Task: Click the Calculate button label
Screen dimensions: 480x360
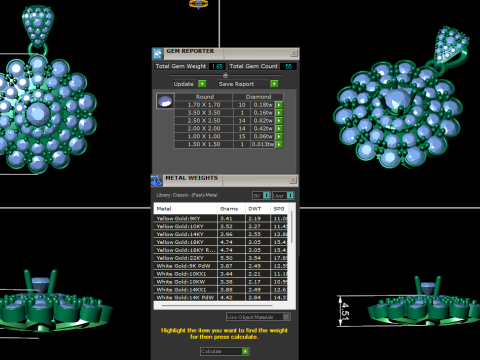Action: tap(211, 351)
